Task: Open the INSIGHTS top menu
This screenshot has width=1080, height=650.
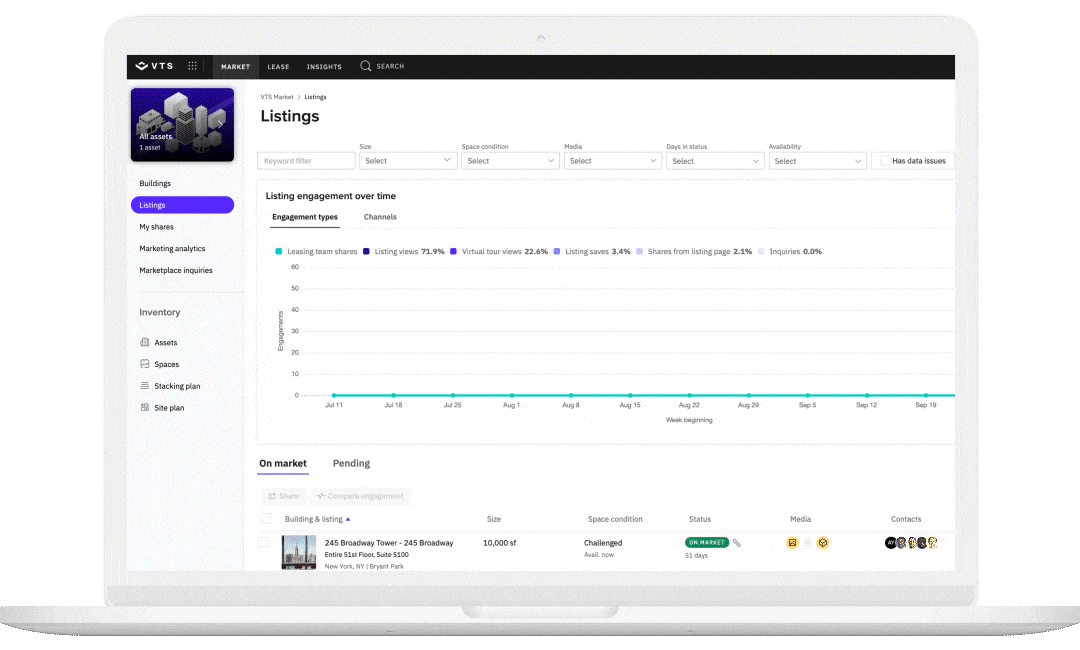Action: pyautogui.click(x=324, y=67)
